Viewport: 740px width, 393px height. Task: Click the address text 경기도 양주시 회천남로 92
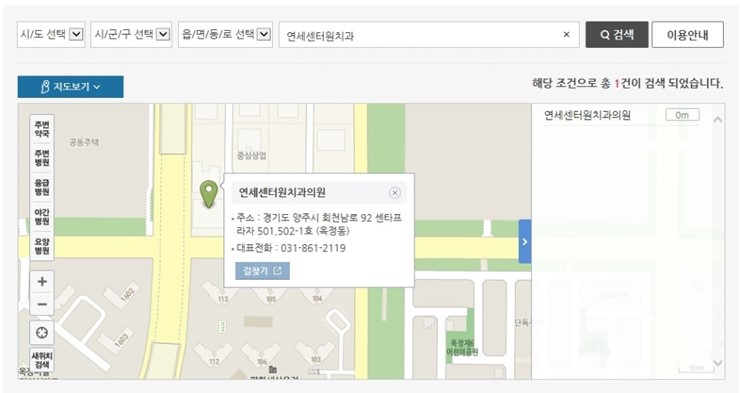(x=318, y=218)
